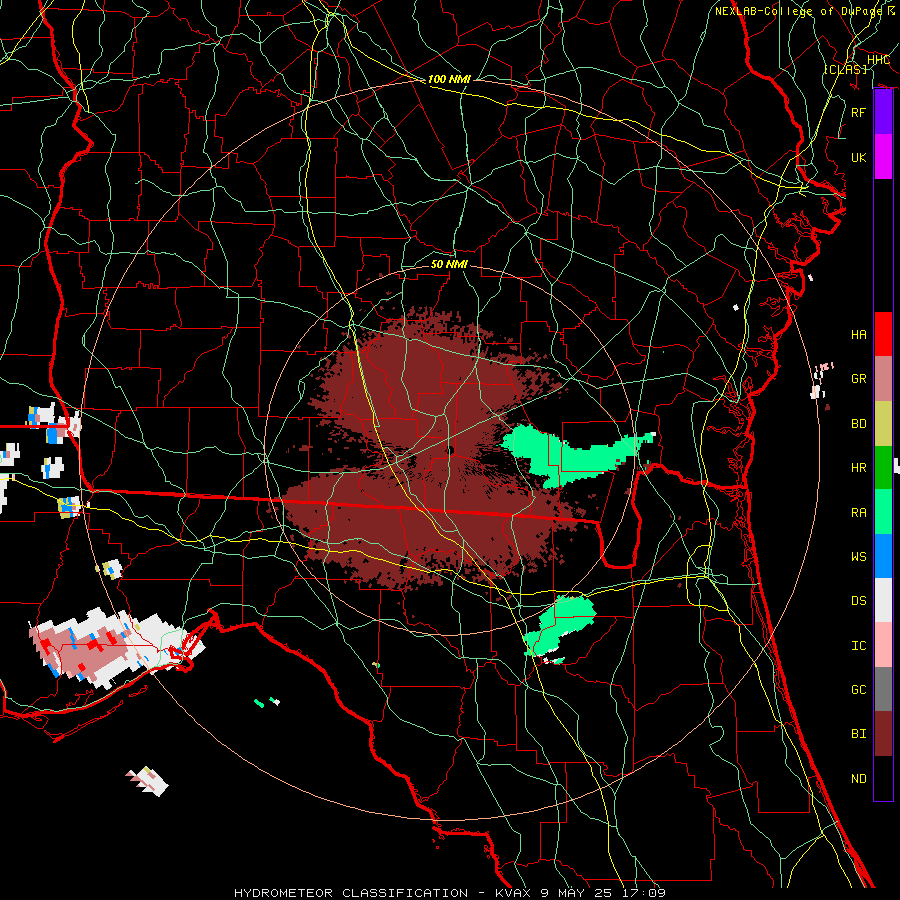
Task: Select the yellow BD legend swatch
Action: point(883,424)
